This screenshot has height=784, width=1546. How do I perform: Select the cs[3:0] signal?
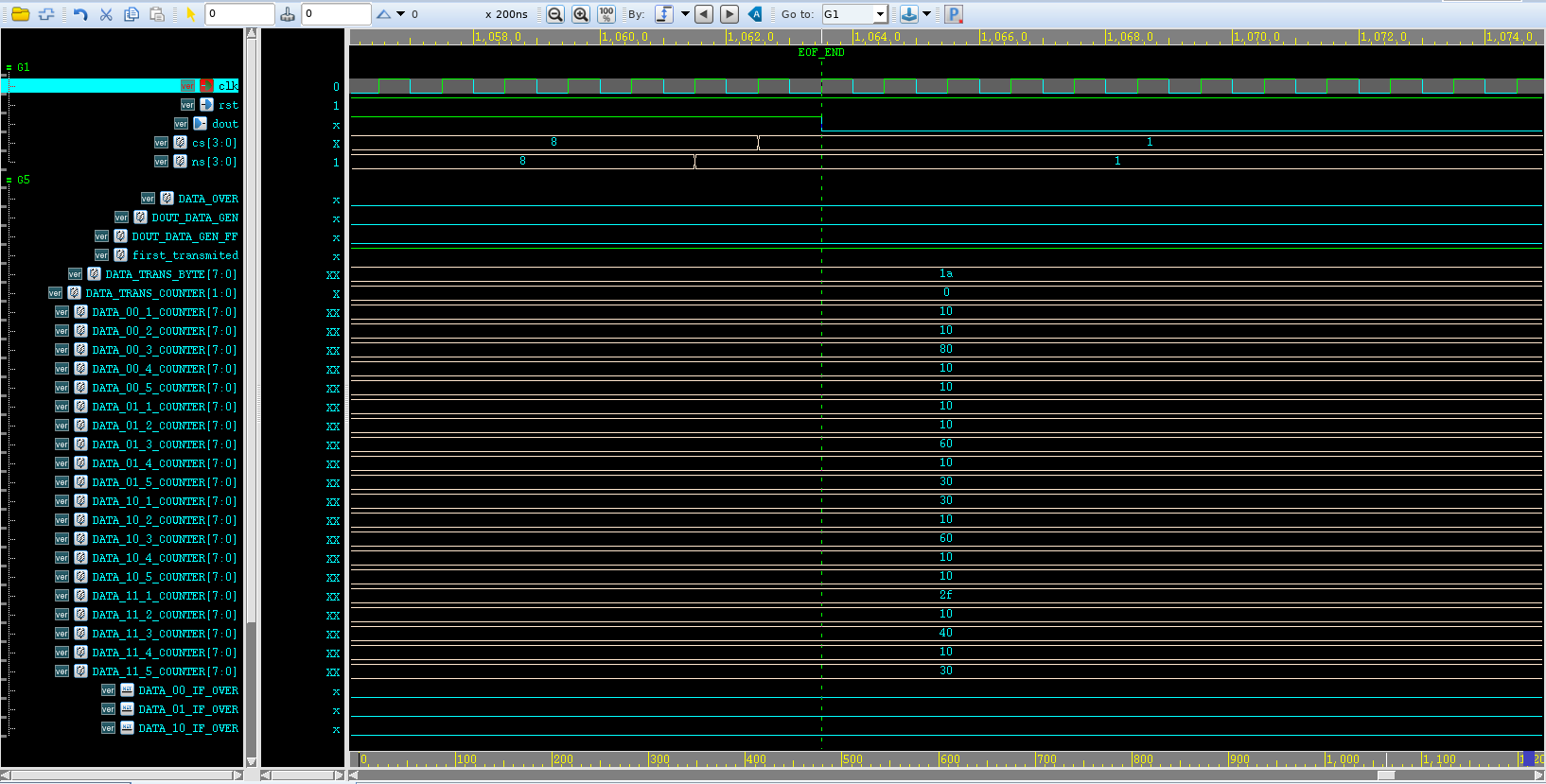pyautogui.click(x=215, y=143)
